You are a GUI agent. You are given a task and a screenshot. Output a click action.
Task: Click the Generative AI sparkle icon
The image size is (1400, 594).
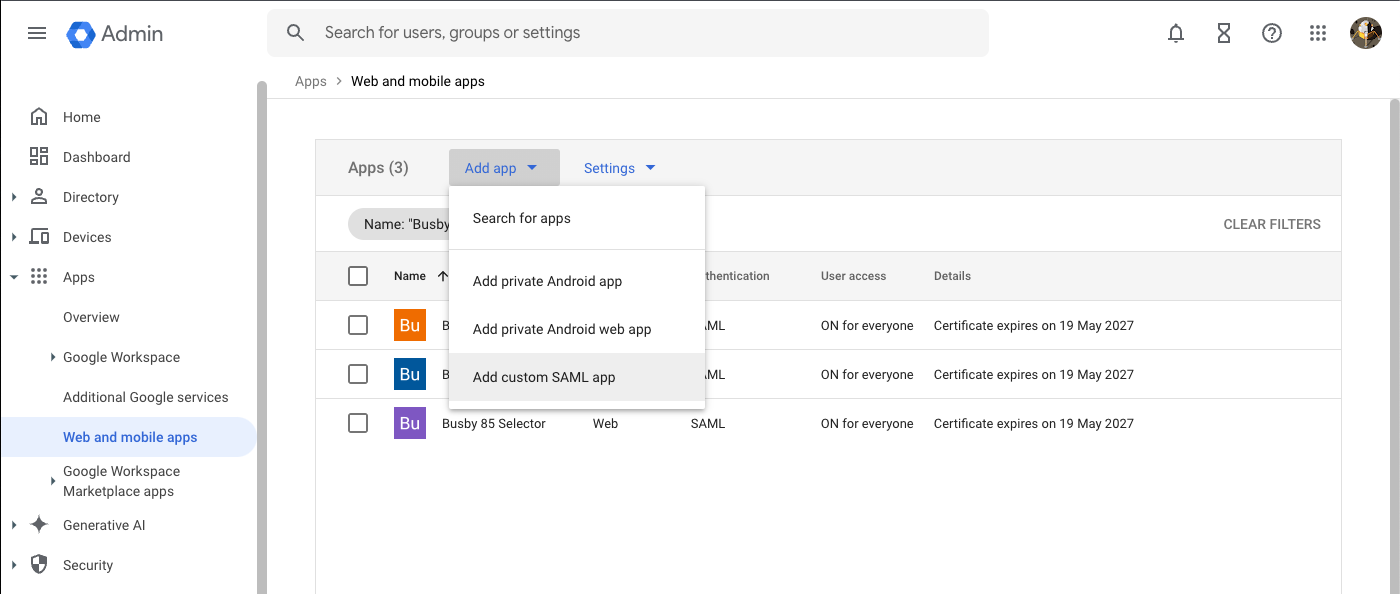[x=39, y=525]
